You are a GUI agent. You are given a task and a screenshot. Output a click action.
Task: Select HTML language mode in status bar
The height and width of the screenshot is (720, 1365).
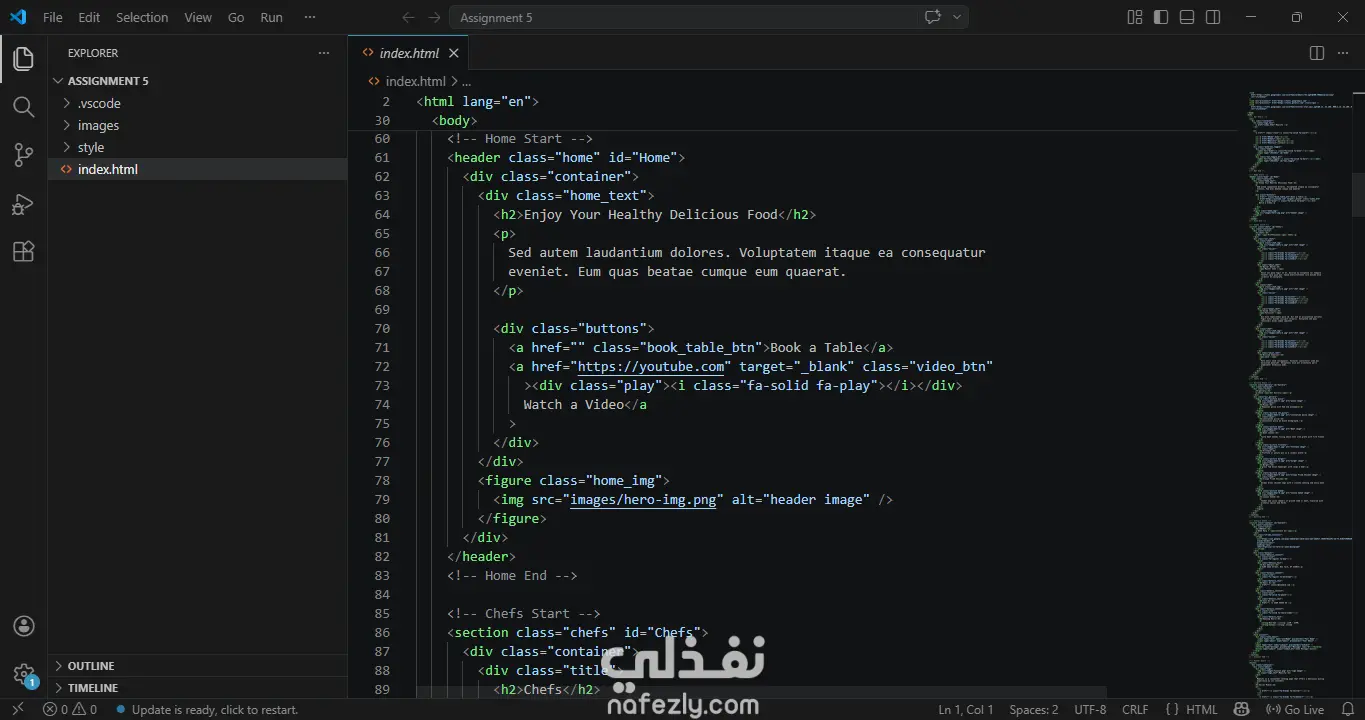coord(1202,709)
